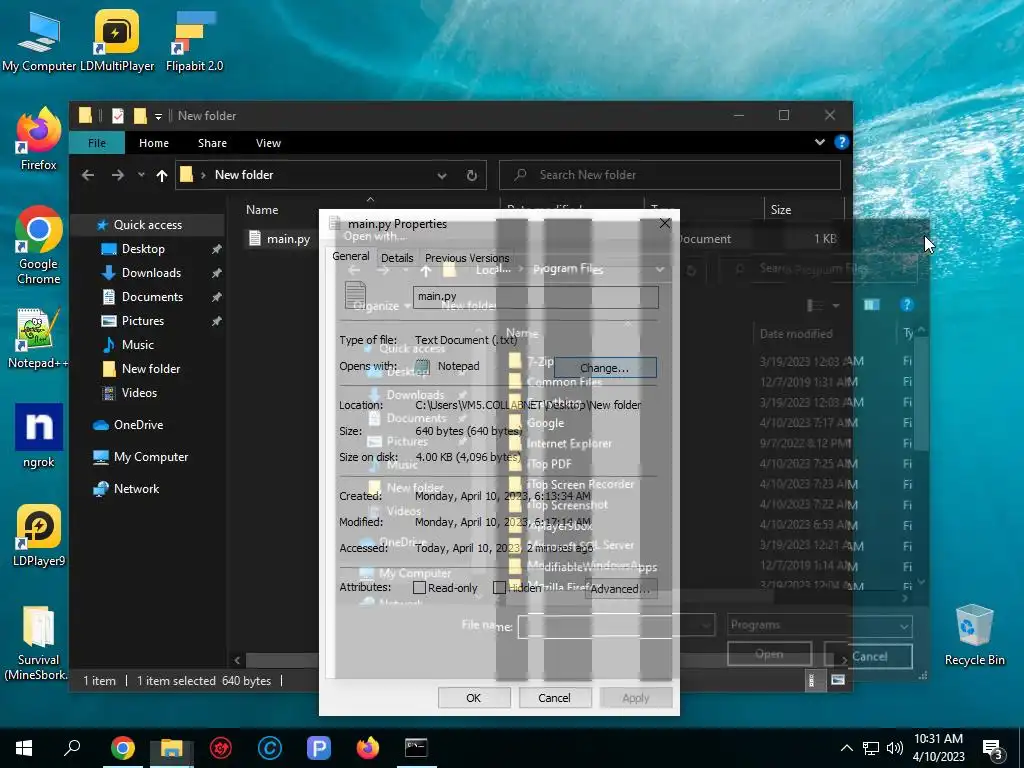Viewport: 1024px width, 768px height.
Task: Switch to Previous Versions tab in Properties
Action: (467, 258)
